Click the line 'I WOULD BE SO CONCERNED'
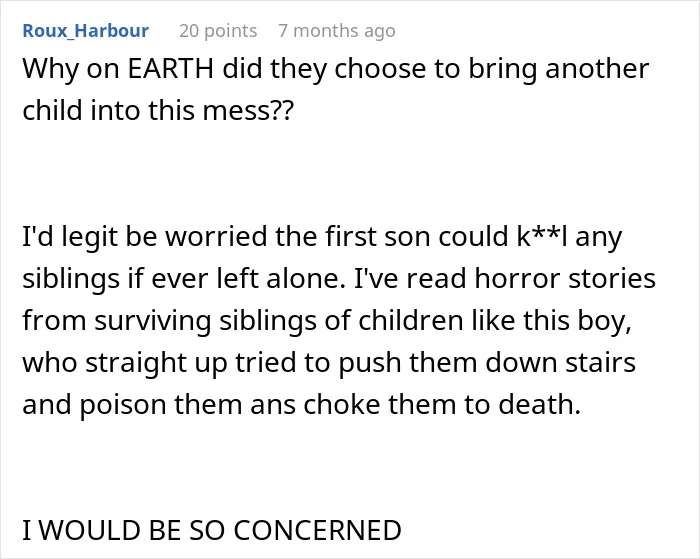700x559 pixels. coord(212,530)
